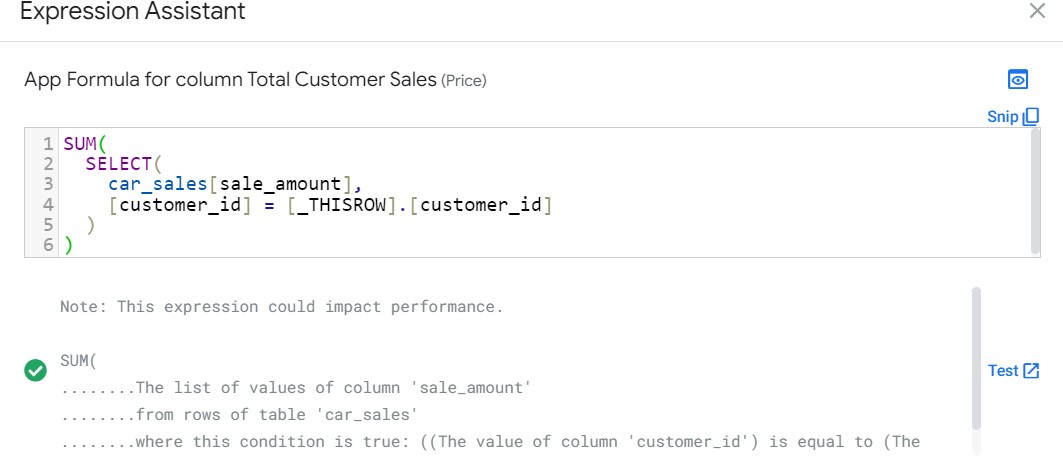The image size is (1063, 456).
Task: Click car_sales[sale_amount] in the editor
Action: (x=228, y=184)
